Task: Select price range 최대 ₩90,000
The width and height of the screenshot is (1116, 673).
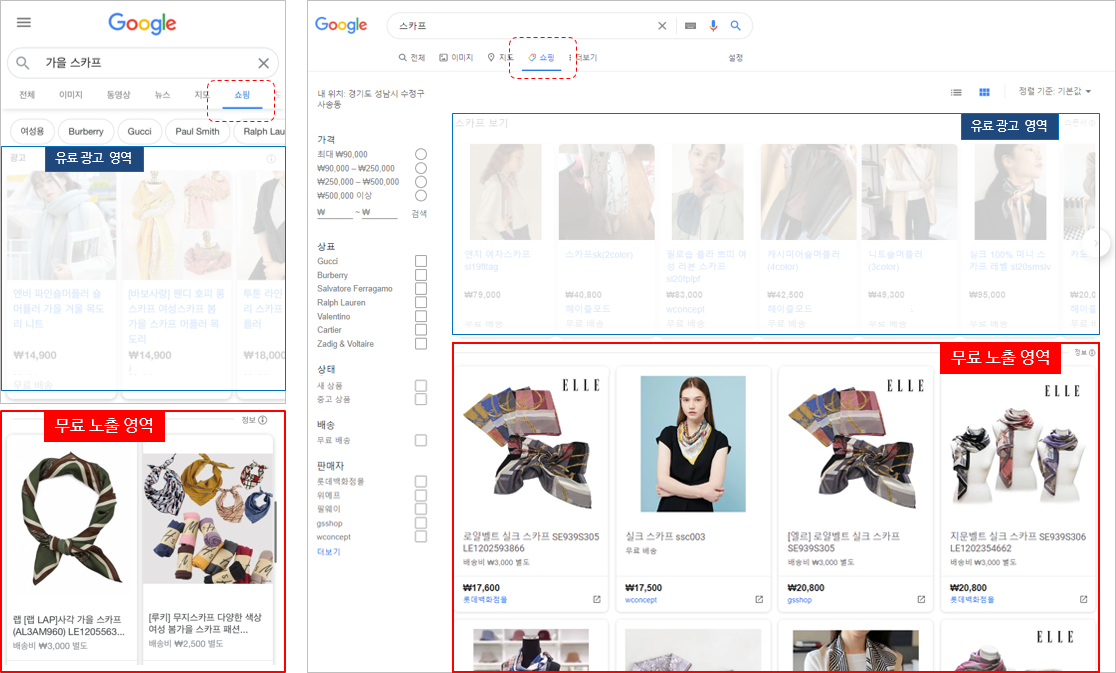Action: [x=421, y=154]
